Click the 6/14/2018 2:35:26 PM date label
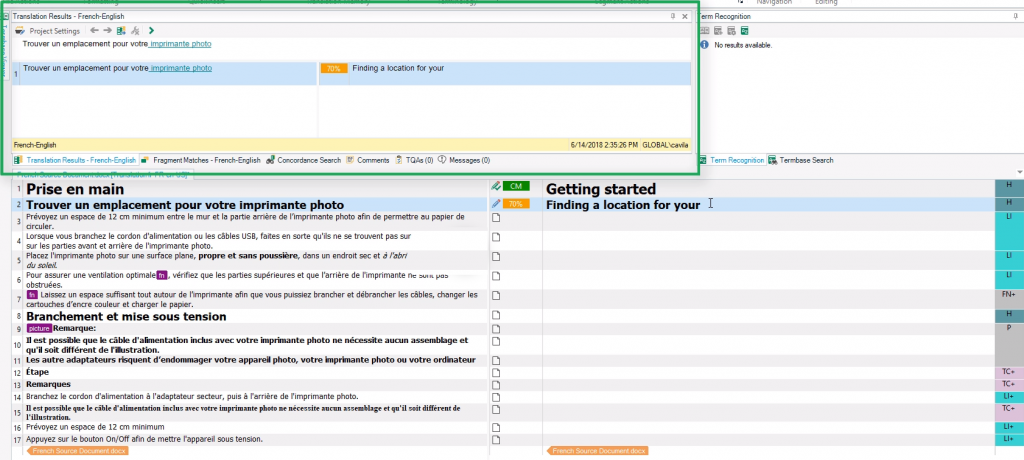This screenshot has width=1024, height=460. (603, 145)
